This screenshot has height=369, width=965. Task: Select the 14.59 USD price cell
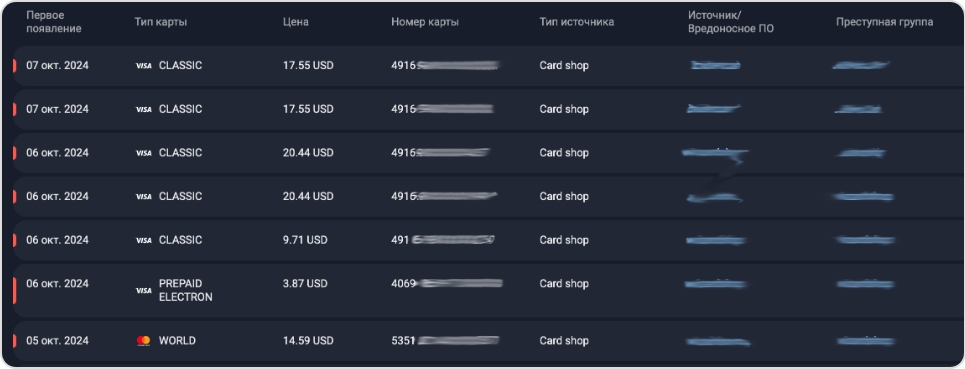[x=308, y=341]
